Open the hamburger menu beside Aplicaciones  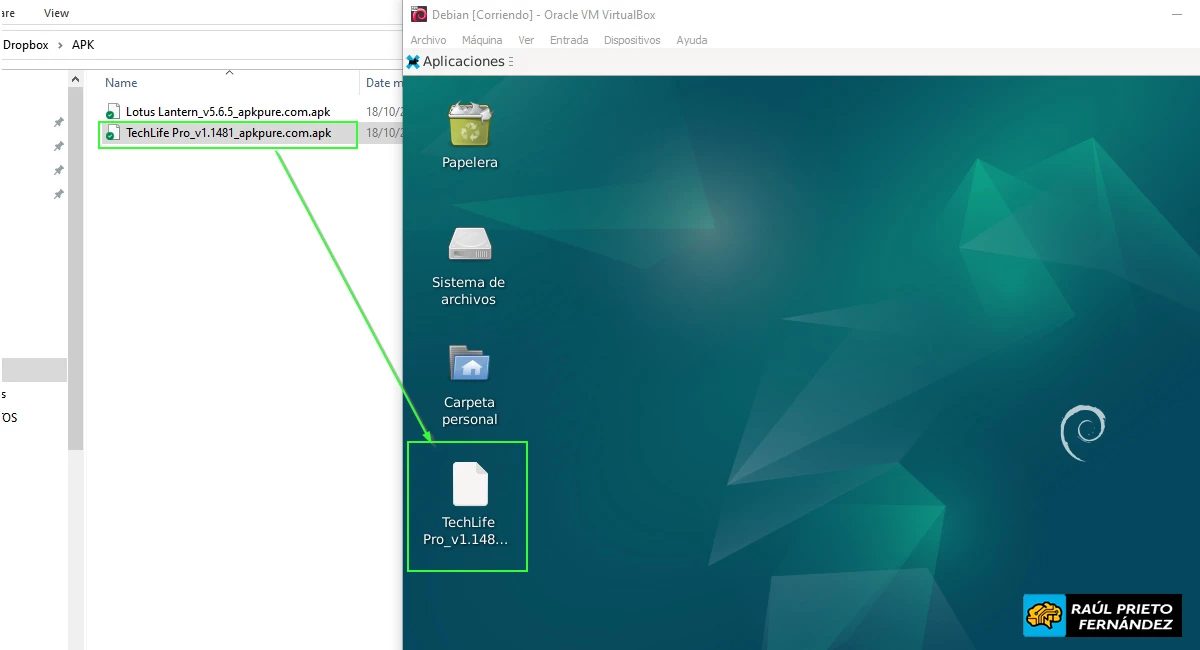(511, 61)
